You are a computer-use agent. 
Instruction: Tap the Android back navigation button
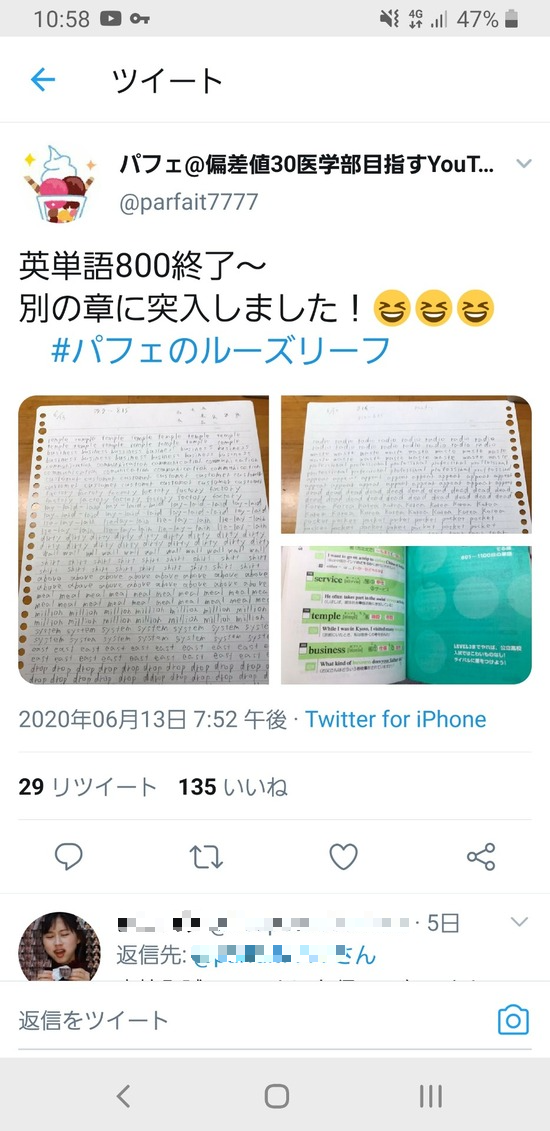[x=123, y=1096]
